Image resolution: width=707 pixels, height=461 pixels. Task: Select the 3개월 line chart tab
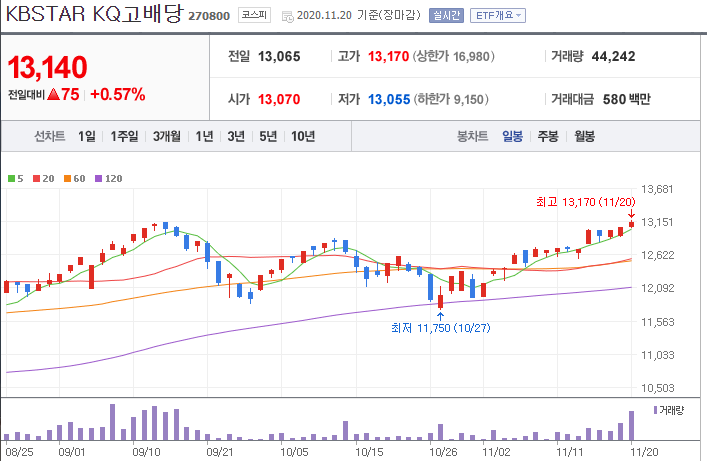point(167,136)
